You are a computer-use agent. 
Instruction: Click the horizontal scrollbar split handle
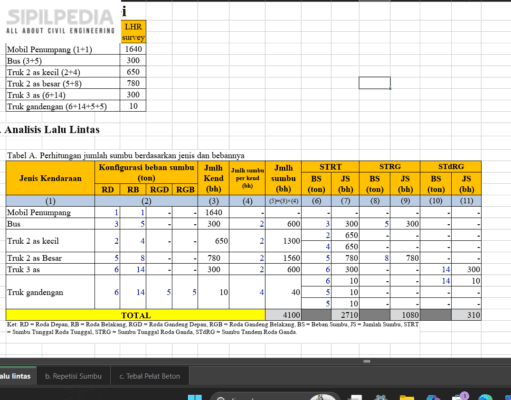pyautogui.click(x=367, y=361)
